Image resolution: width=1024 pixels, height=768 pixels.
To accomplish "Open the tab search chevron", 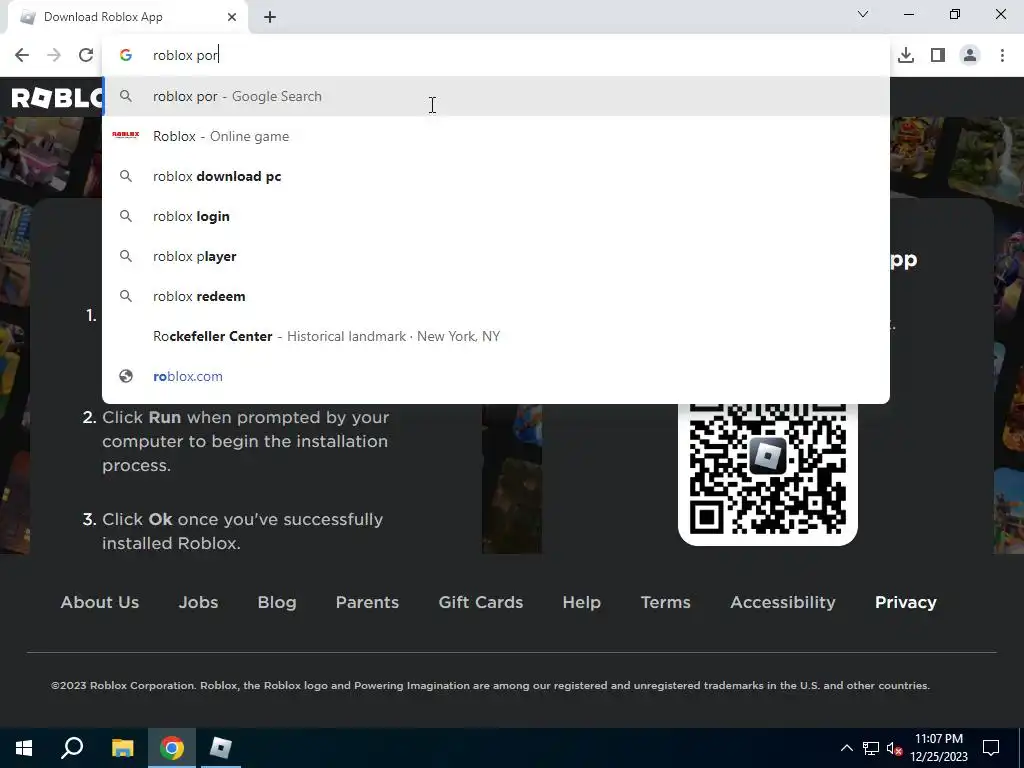I will [863, 14].
